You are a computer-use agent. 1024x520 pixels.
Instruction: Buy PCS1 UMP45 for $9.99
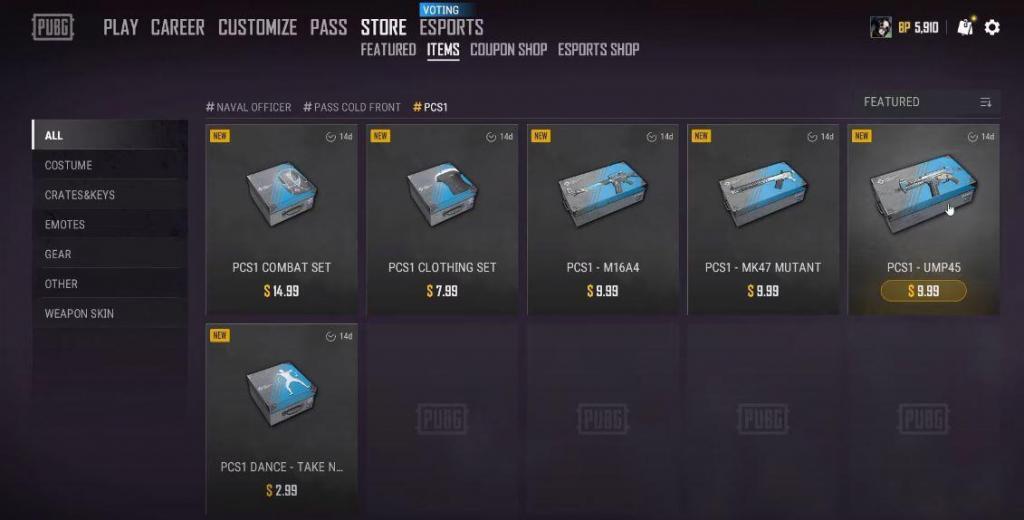[x=923, y=291]
